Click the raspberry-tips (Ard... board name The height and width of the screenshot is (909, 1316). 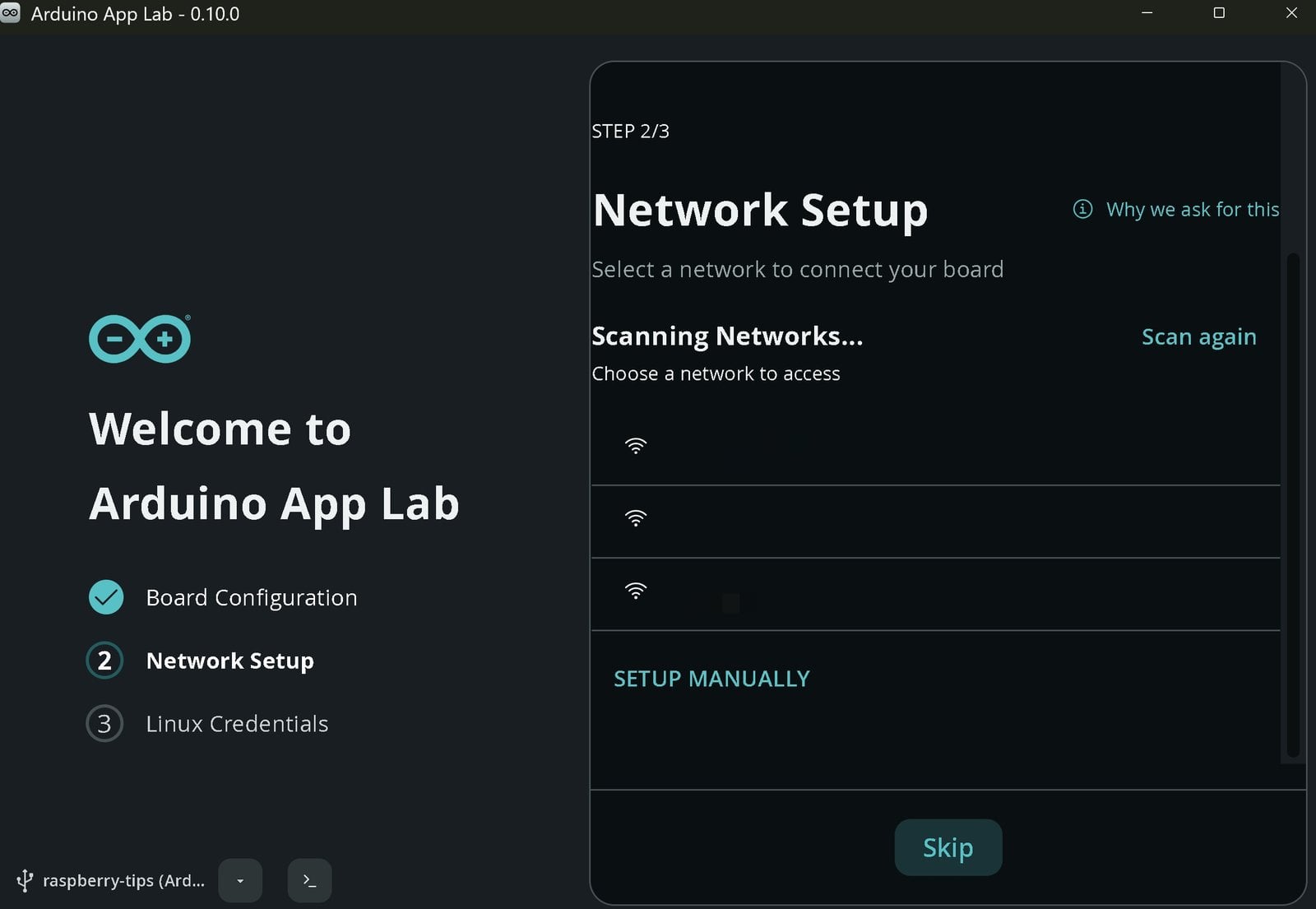(123, 880)
